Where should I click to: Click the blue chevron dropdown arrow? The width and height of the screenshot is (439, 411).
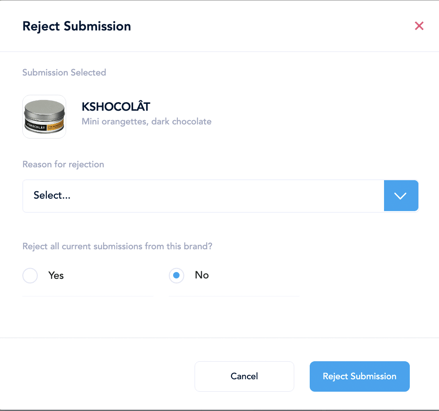(x=401, y=196)
